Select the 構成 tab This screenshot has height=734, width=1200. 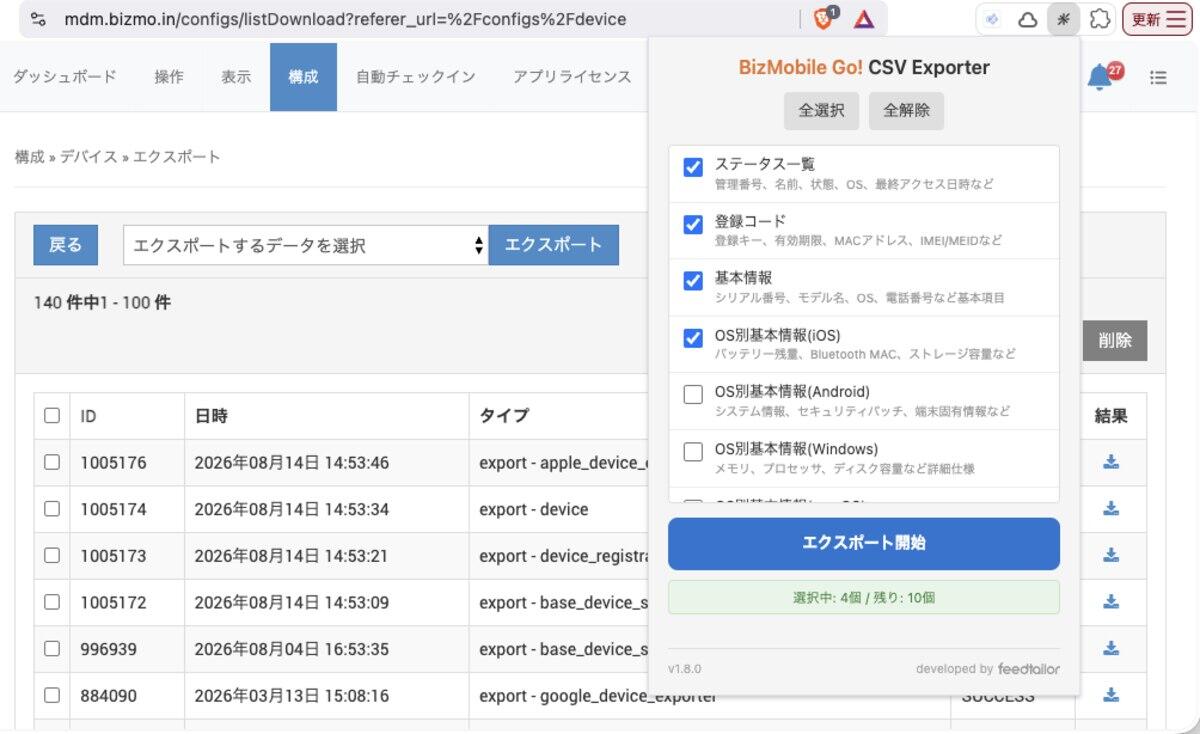tap(303, 77)
